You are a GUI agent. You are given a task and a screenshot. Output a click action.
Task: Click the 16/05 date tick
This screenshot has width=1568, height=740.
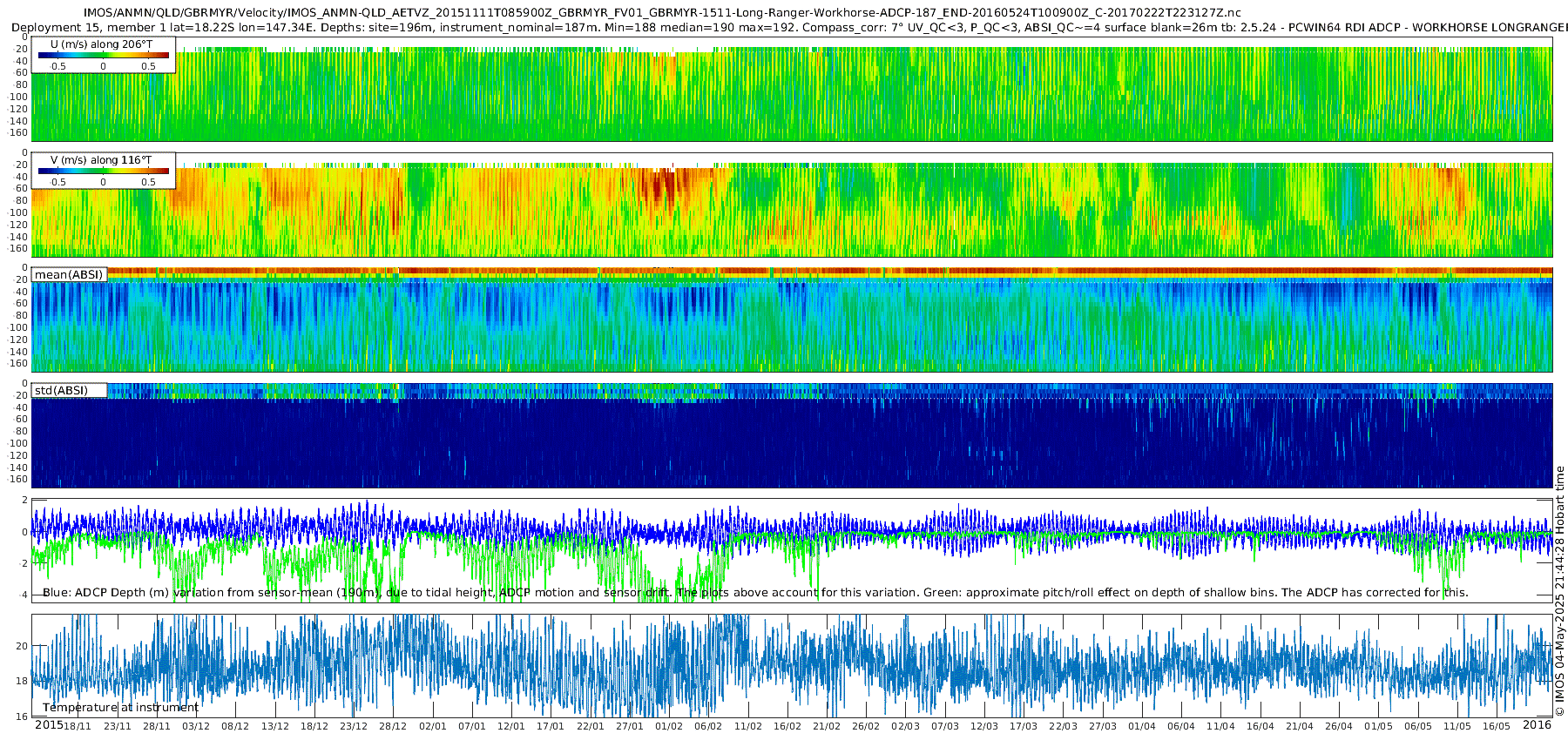(1497, 726)
